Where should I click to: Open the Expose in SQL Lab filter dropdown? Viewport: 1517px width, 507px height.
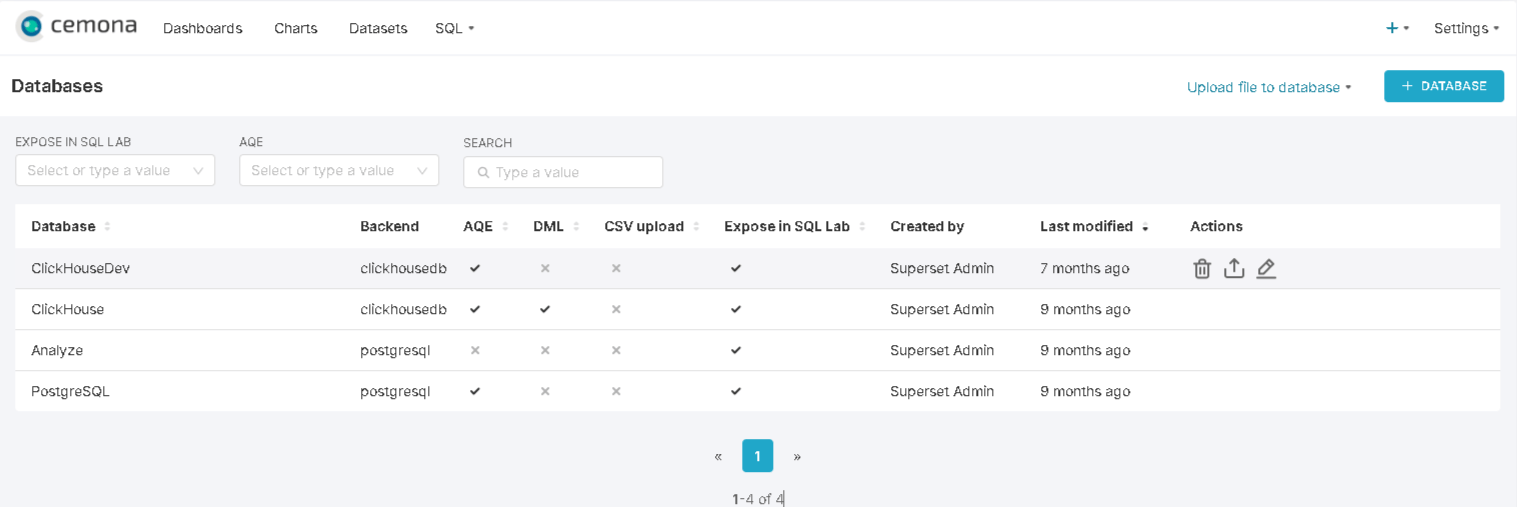pyautogui.click(x=115, y=171)
